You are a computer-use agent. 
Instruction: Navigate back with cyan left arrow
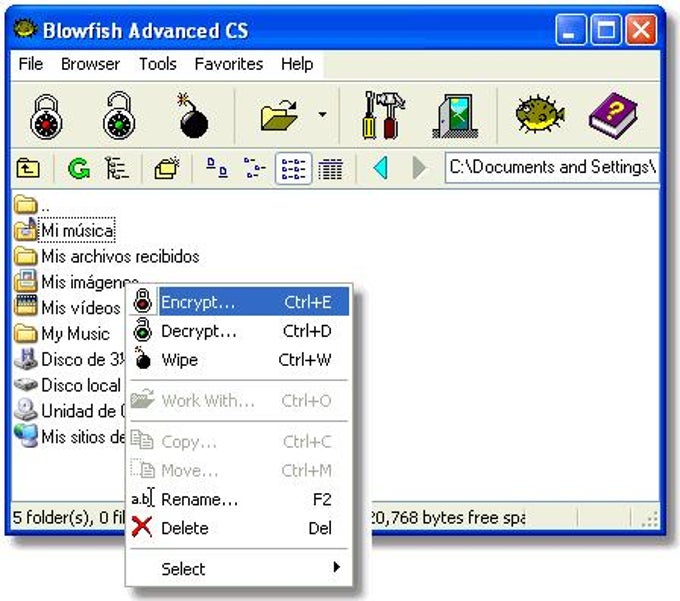point(381,168)
